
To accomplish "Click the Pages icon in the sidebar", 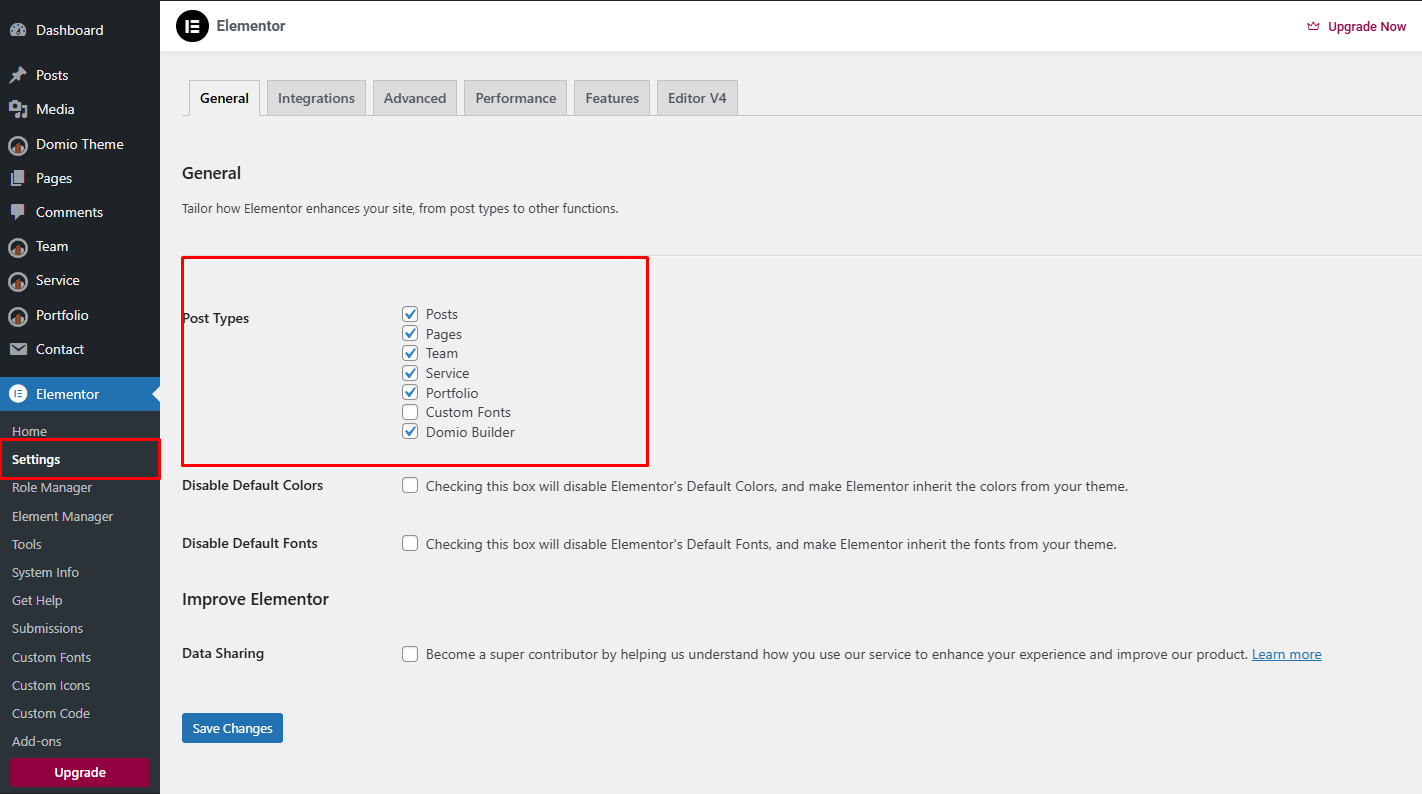I will pos(18,178).
